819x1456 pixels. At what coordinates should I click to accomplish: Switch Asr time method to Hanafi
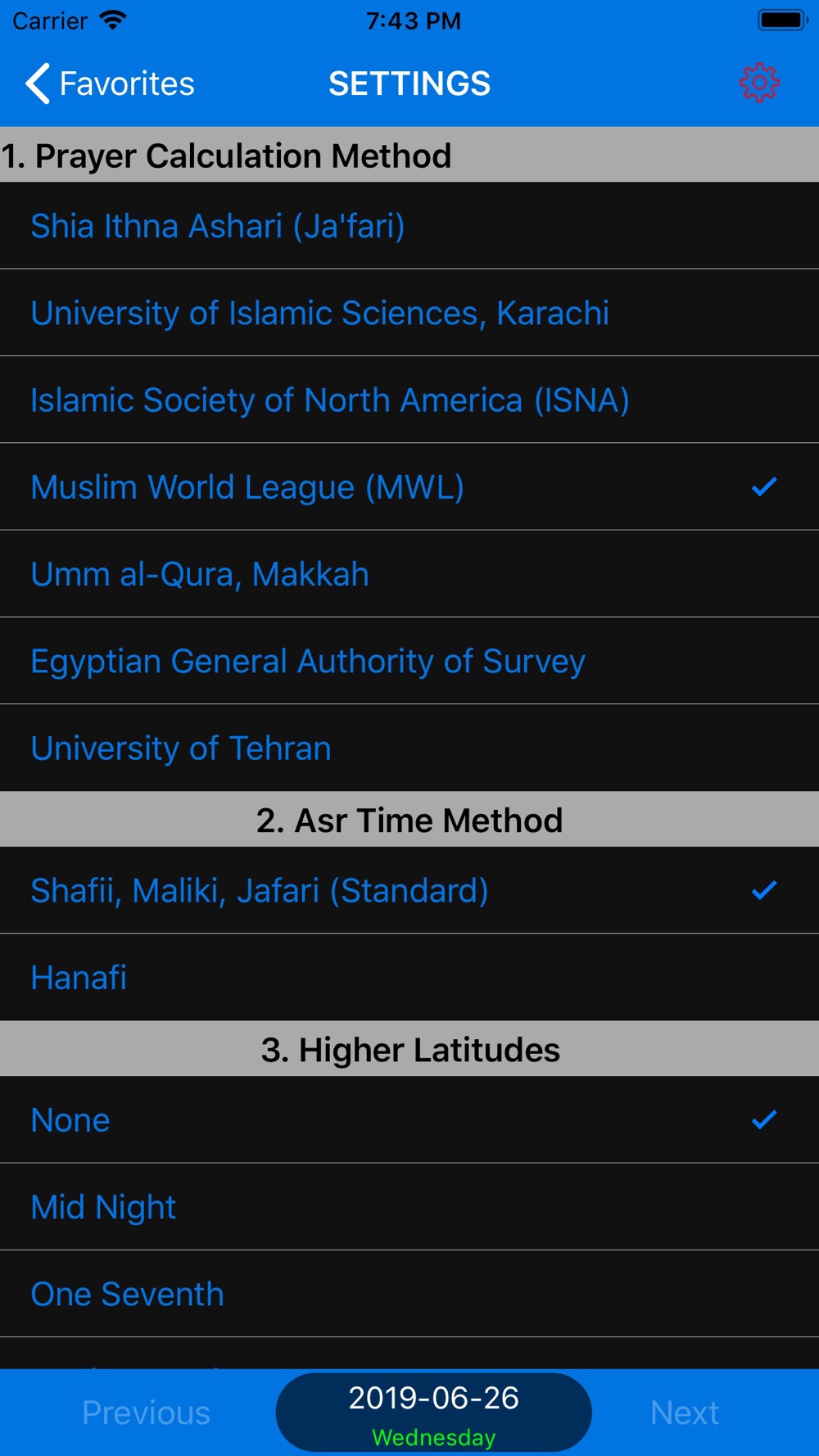click(409, 977)
